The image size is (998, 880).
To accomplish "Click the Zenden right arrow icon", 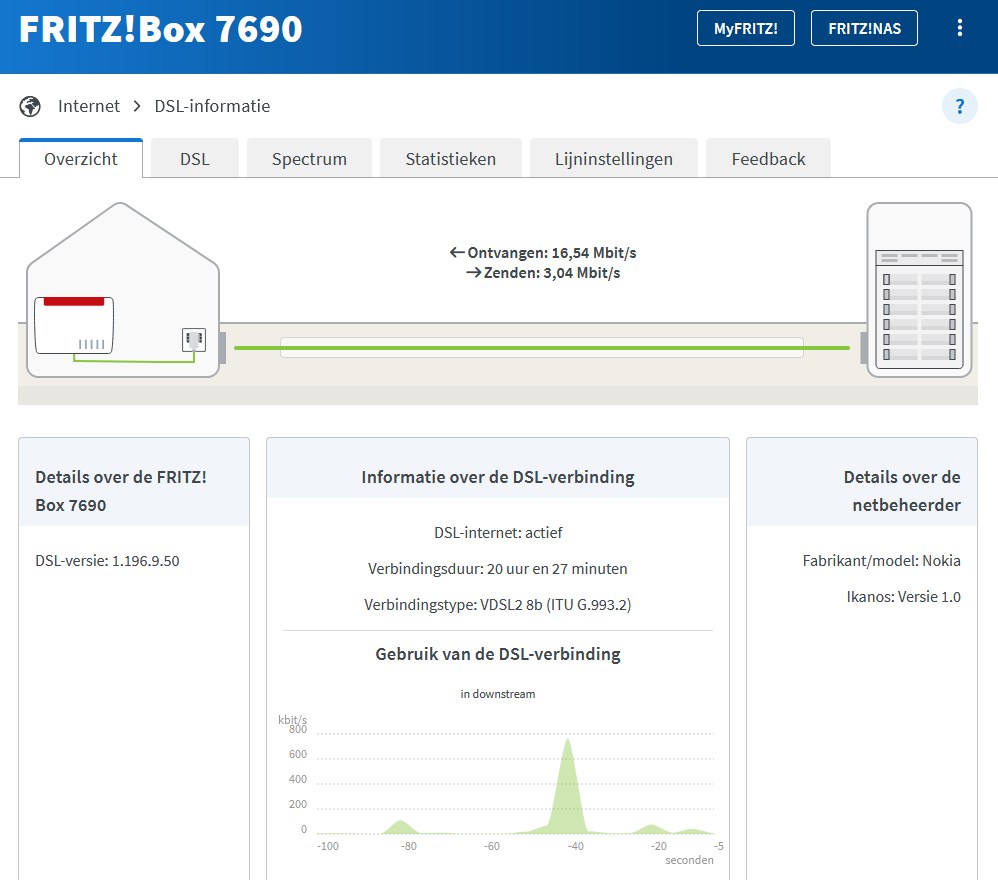I will [x=473, y=273].
